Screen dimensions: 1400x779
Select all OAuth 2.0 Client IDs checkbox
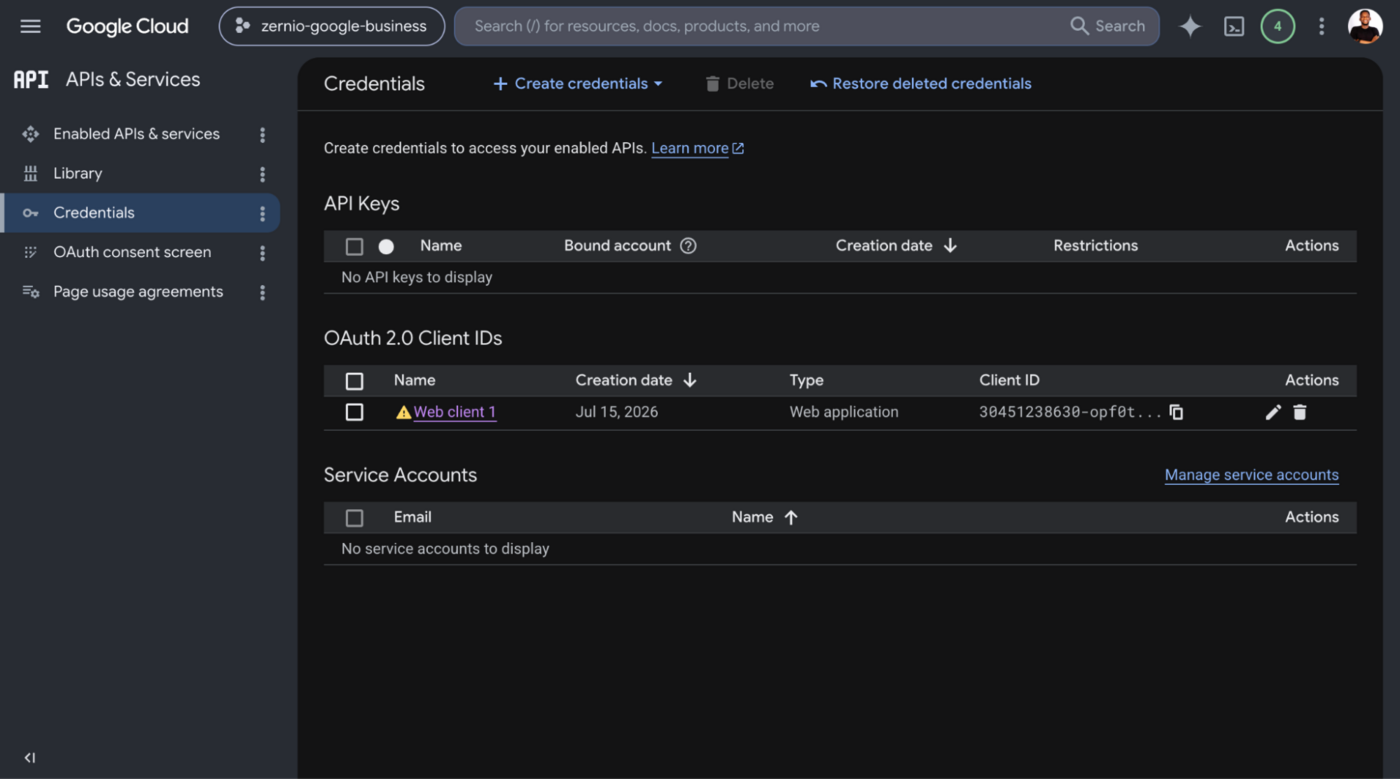pos(354,381)
